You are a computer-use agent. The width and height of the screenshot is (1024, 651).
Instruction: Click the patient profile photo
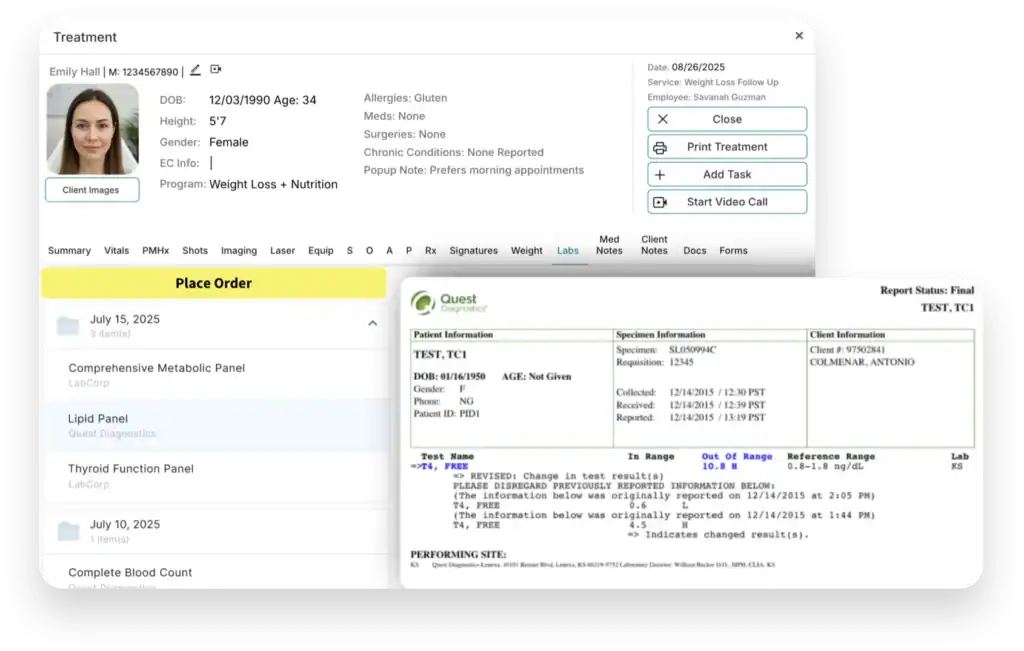(93, 129)
